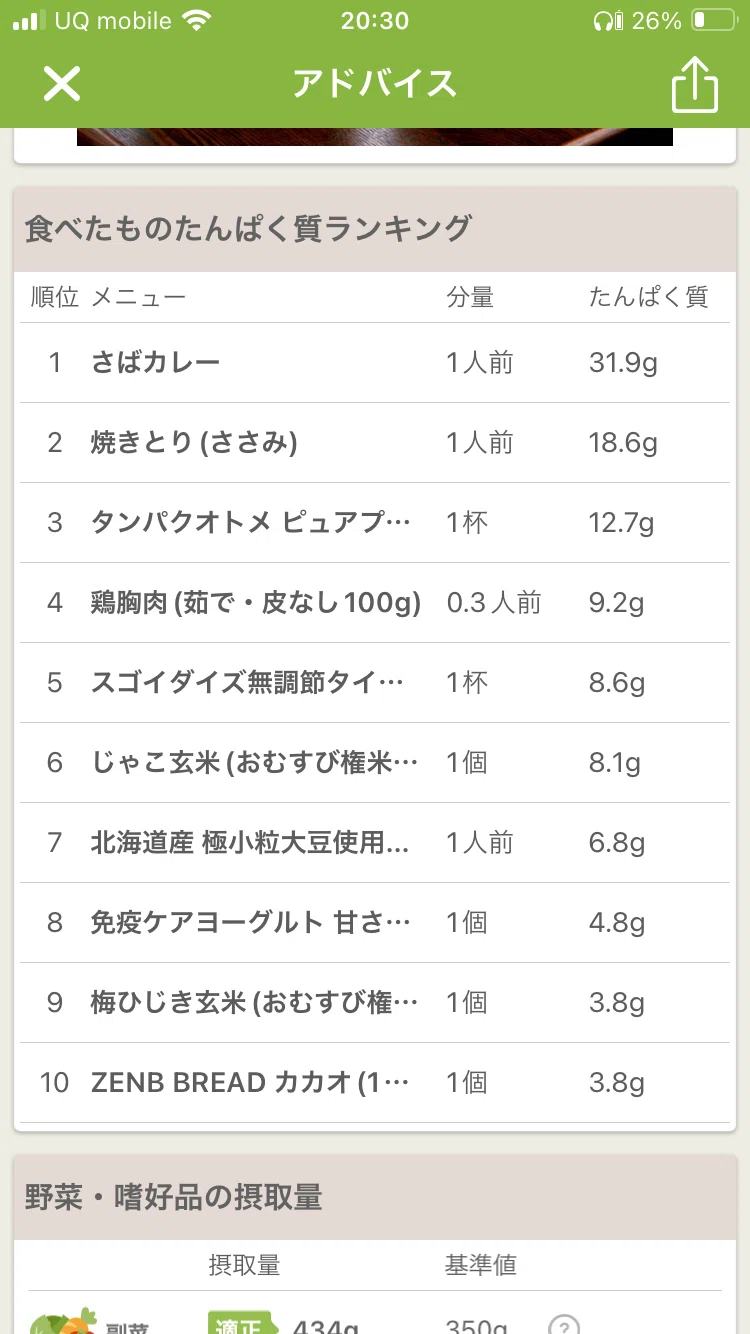The image size is (750, 1334).
Task: Tap the food photo thumbnail at top
Action: coord(375,137)
